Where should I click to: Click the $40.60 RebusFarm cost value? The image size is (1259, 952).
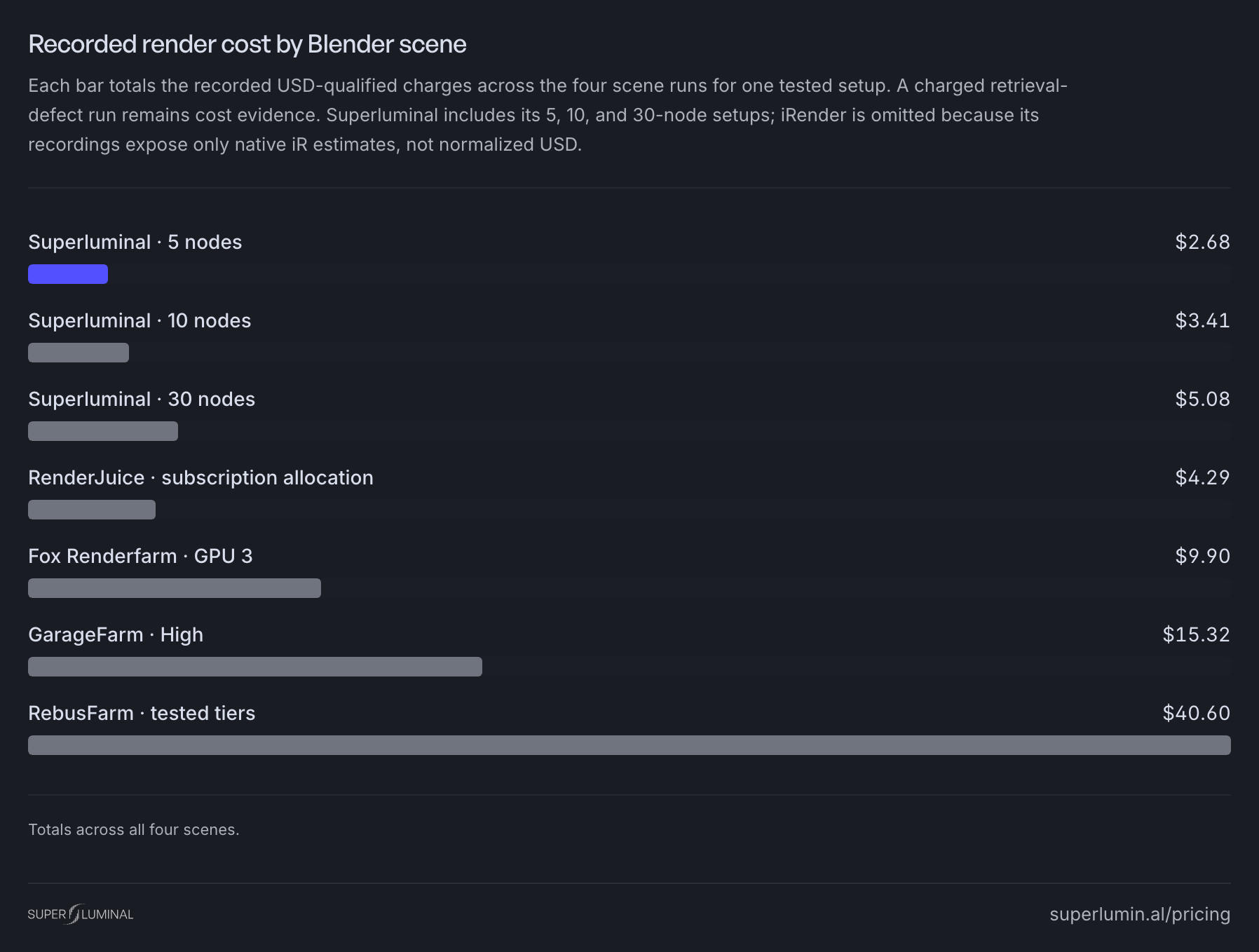click(x=1197, y=713)
